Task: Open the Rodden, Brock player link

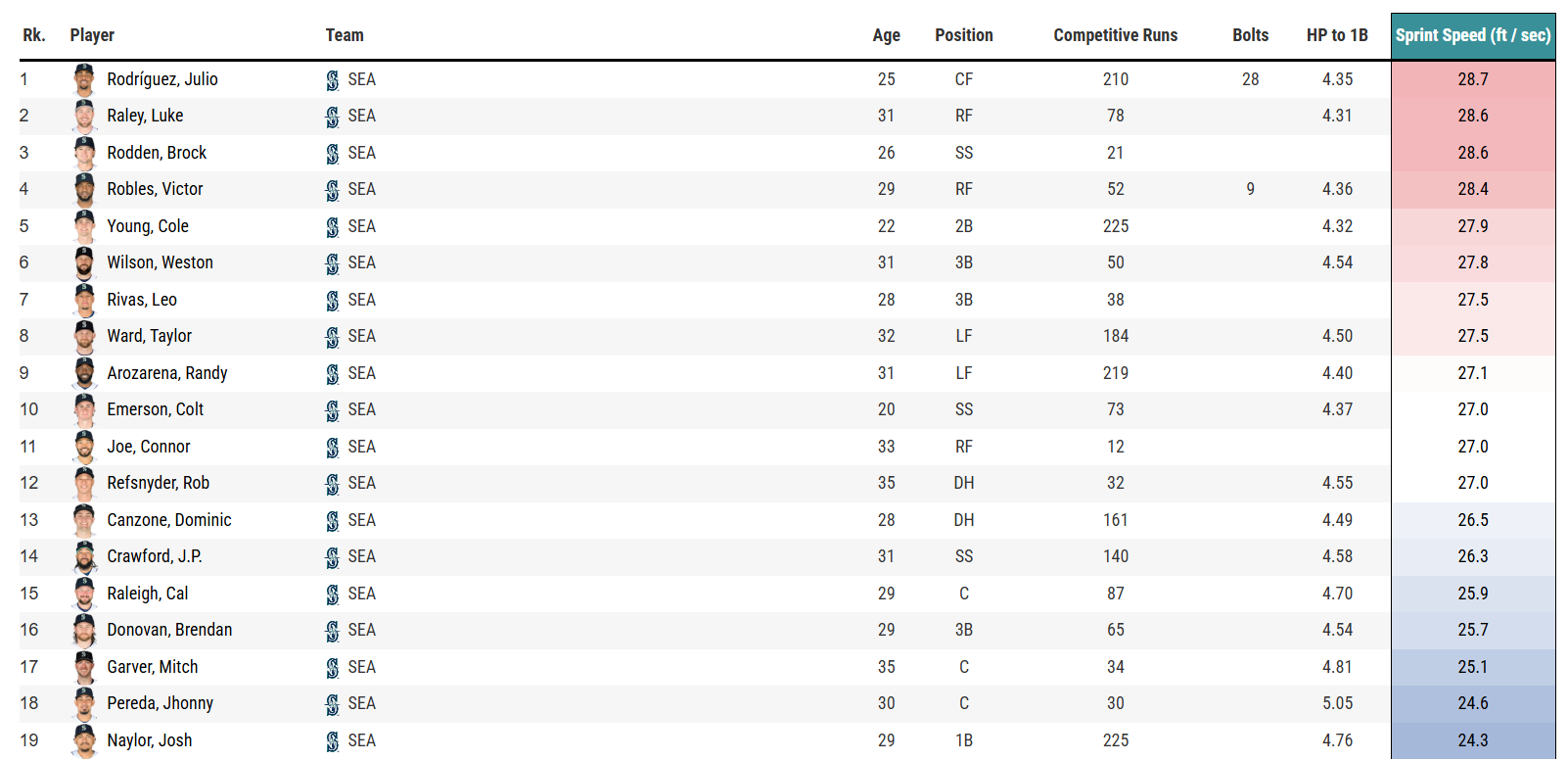Action: tap(157, 153)
